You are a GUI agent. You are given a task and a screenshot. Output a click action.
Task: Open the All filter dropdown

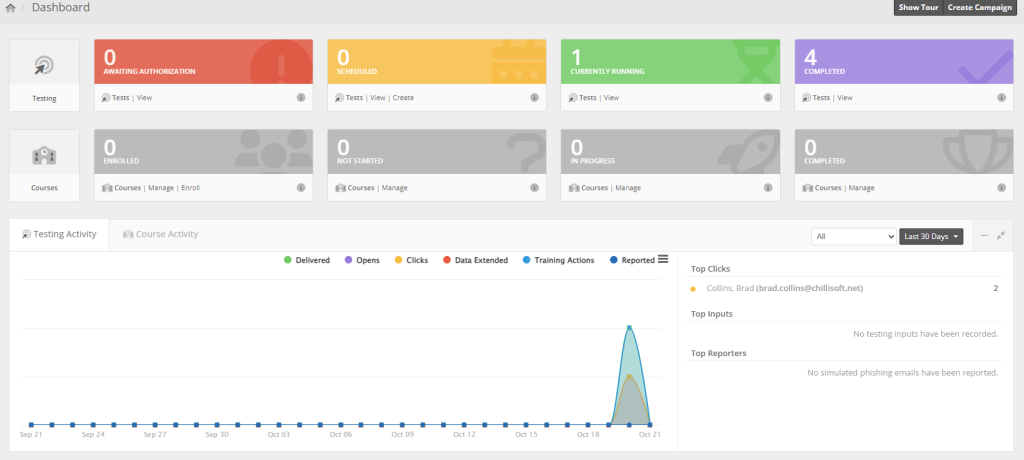tap(853, 237)
